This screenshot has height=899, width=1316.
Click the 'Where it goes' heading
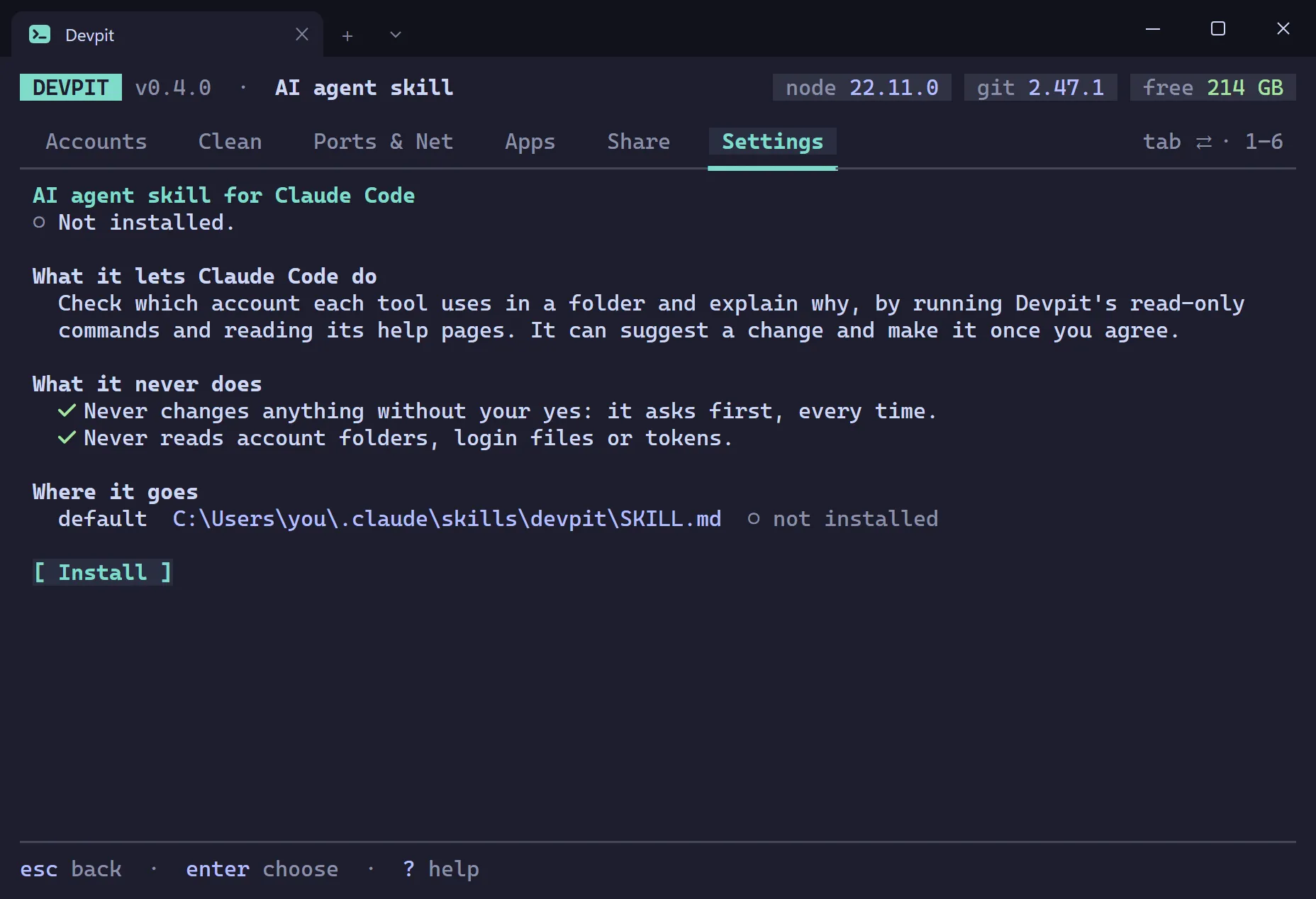(x=116, y=492)
